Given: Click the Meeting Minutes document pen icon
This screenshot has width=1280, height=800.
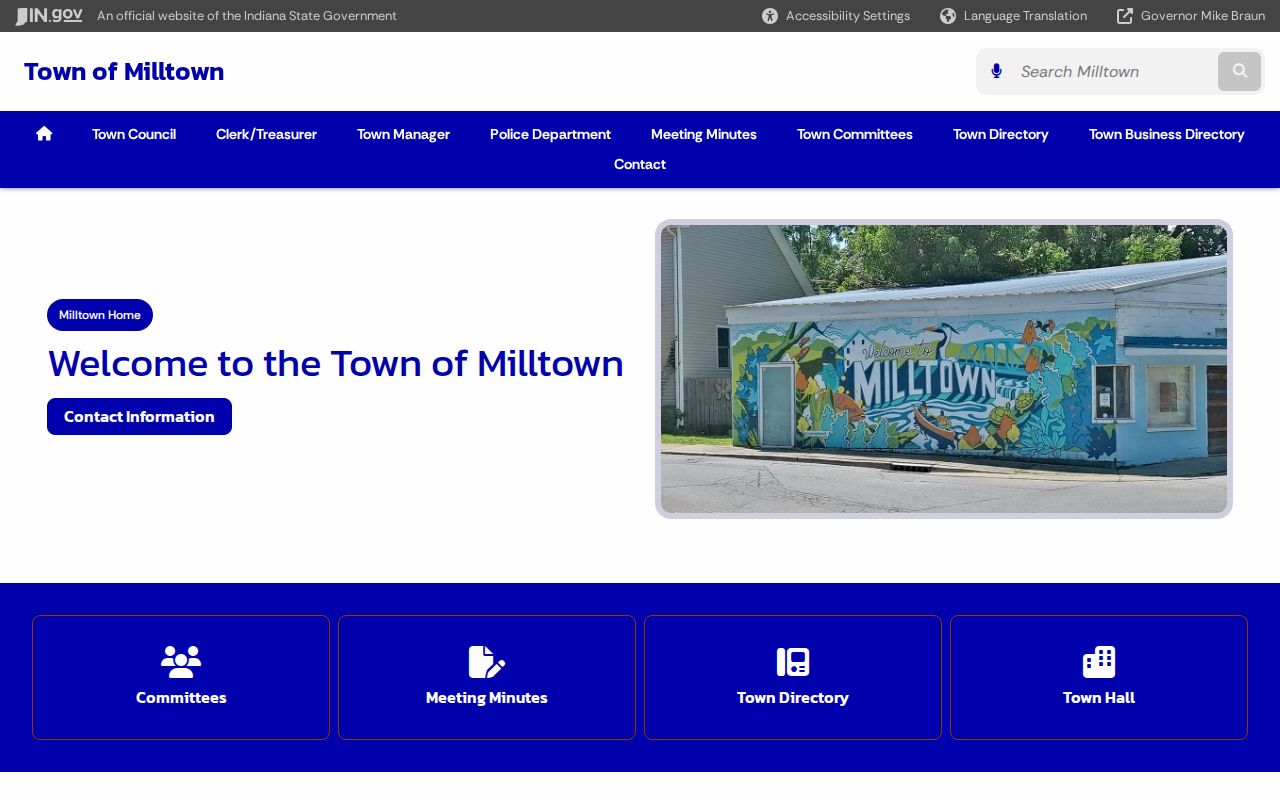Looking at the screenshot, I should tap(487, 661).
